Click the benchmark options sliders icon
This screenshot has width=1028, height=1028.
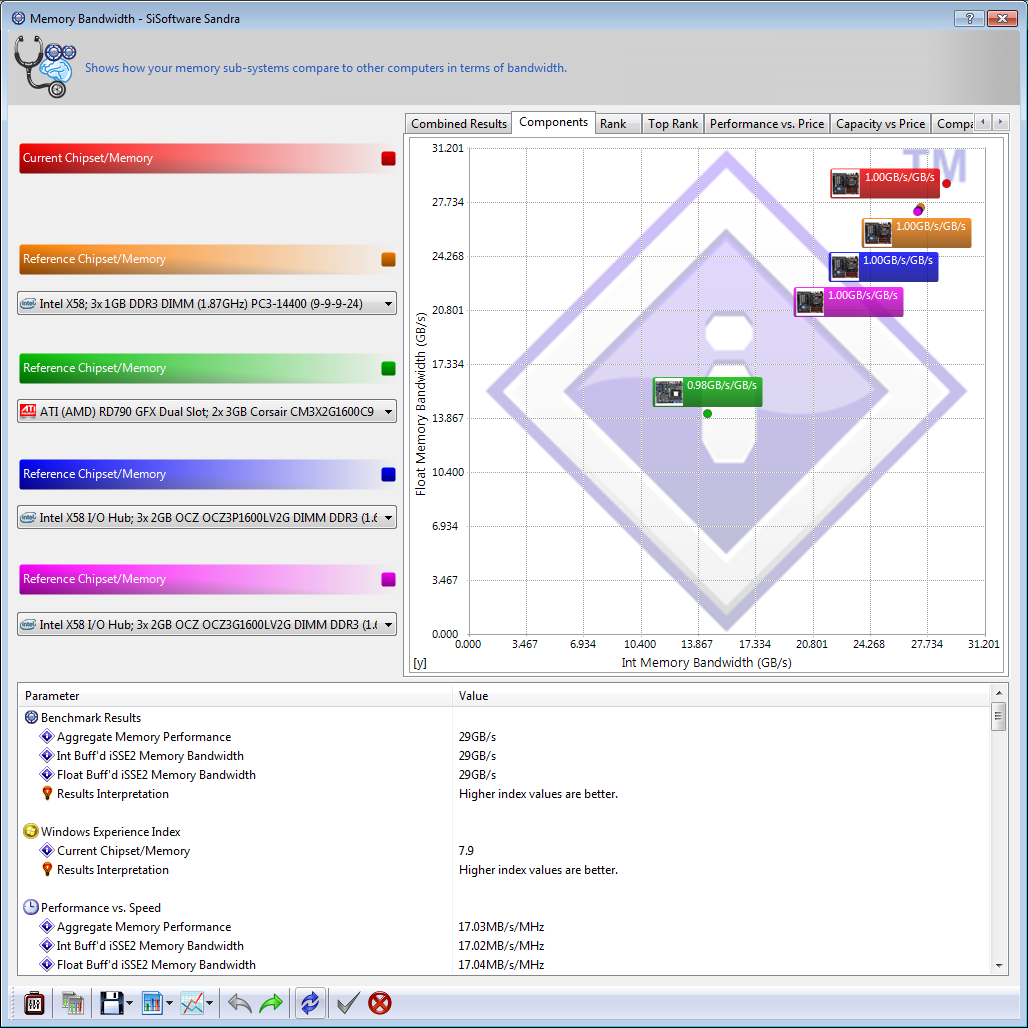34,1003
